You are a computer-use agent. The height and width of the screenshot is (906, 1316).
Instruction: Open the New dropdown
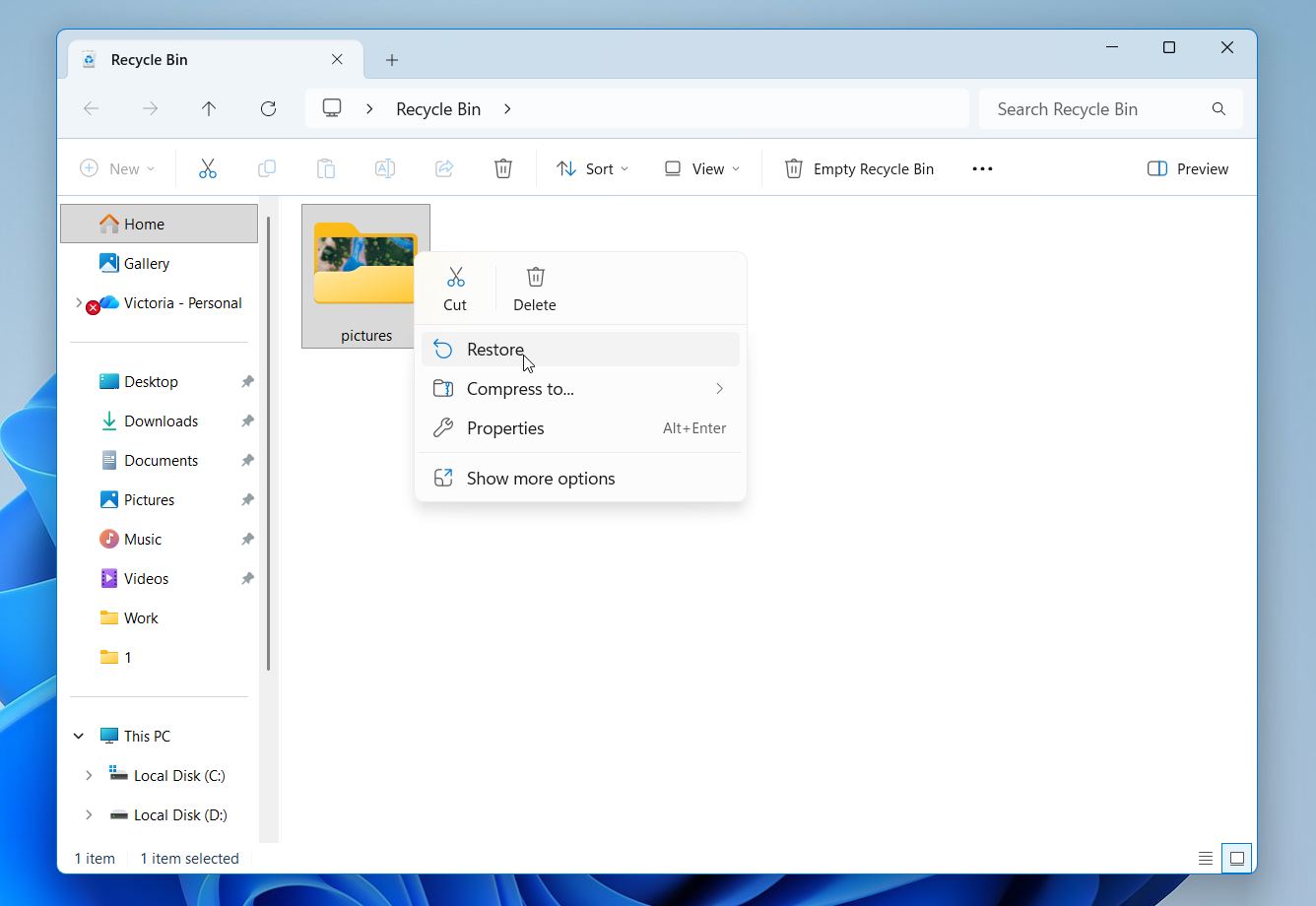pos(117,168)
